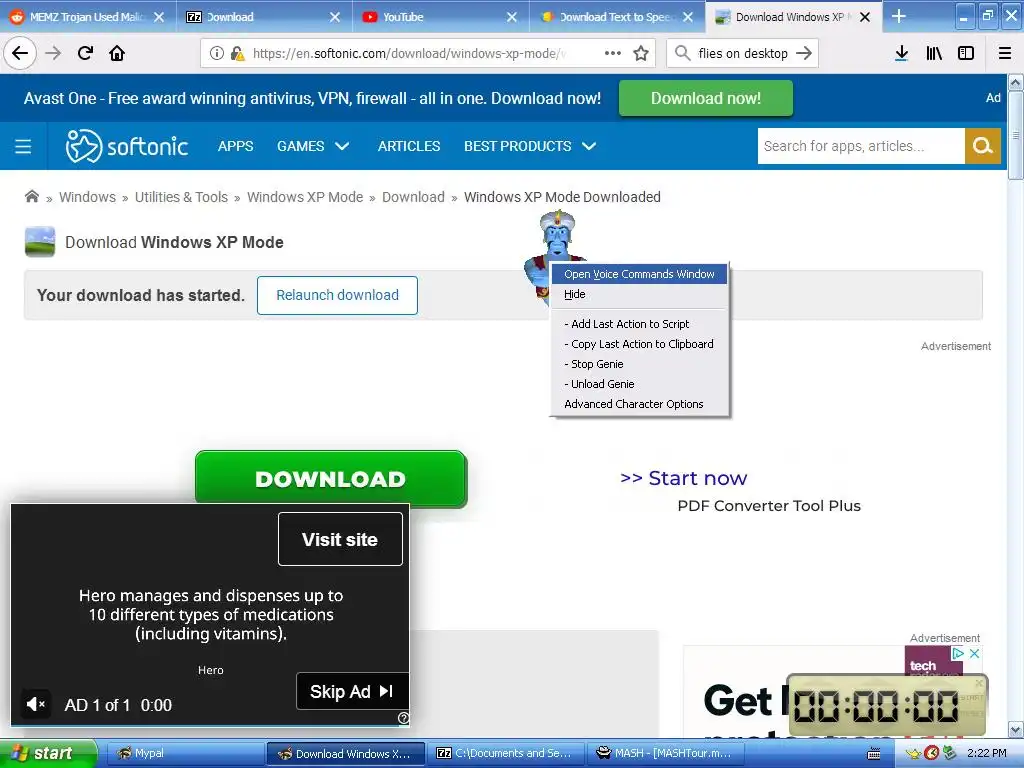
Task: Open the ARTICLES section
Action: (x=409, y=146)
